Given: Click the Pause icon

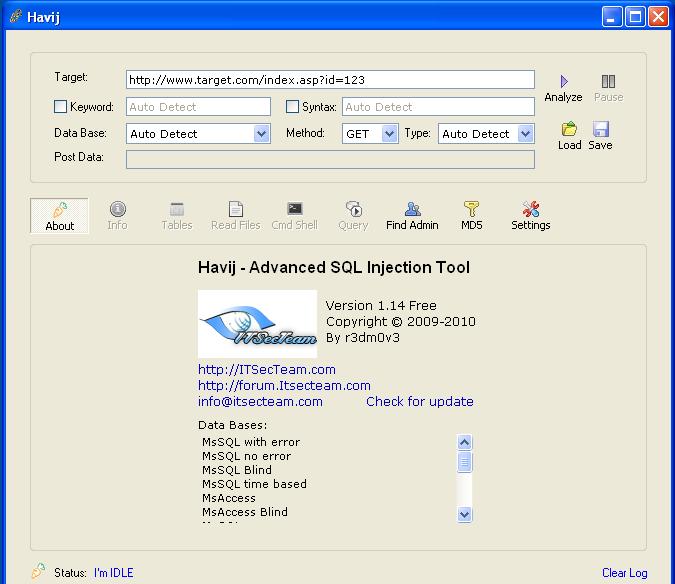Looking at the screenshot, I should [x=608, y=81].
